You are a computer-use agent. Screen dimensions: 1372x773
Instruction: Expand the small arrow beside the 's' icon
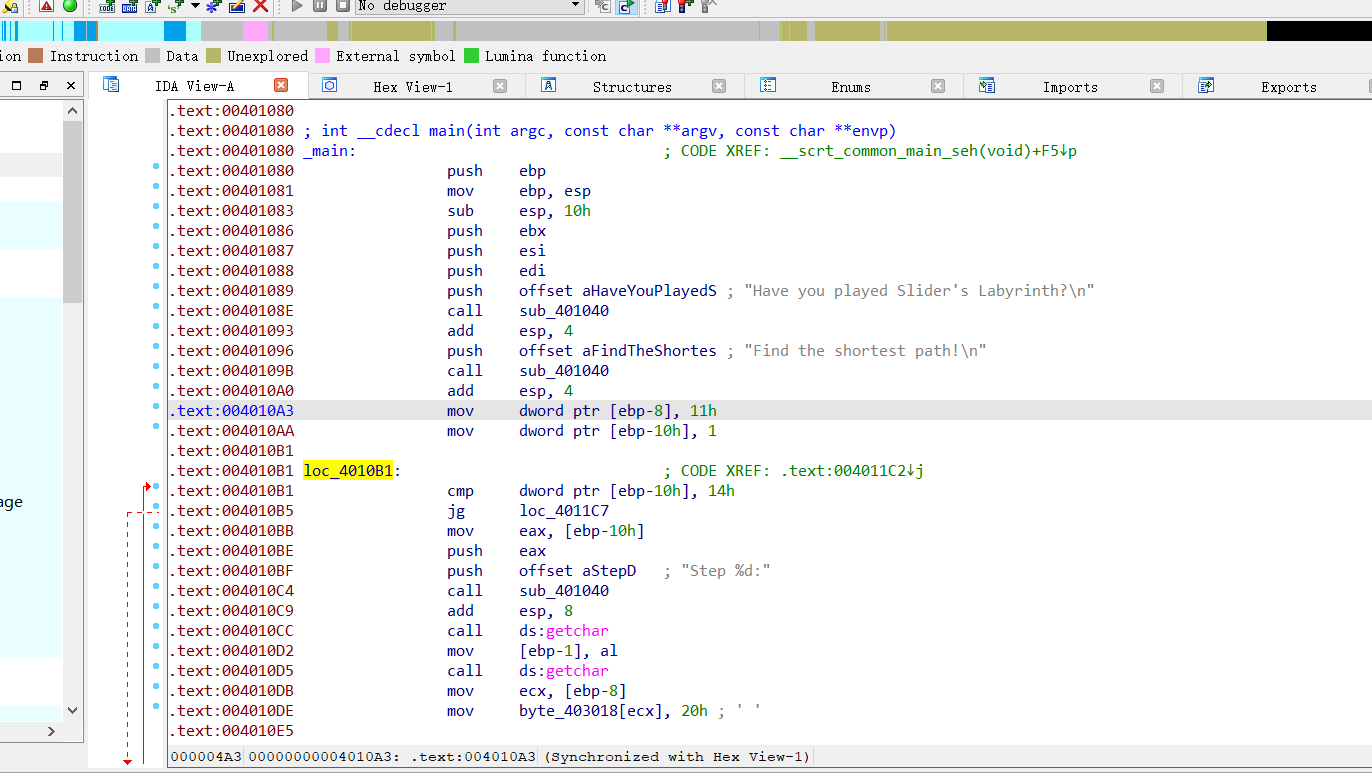[x=195, y=6]
